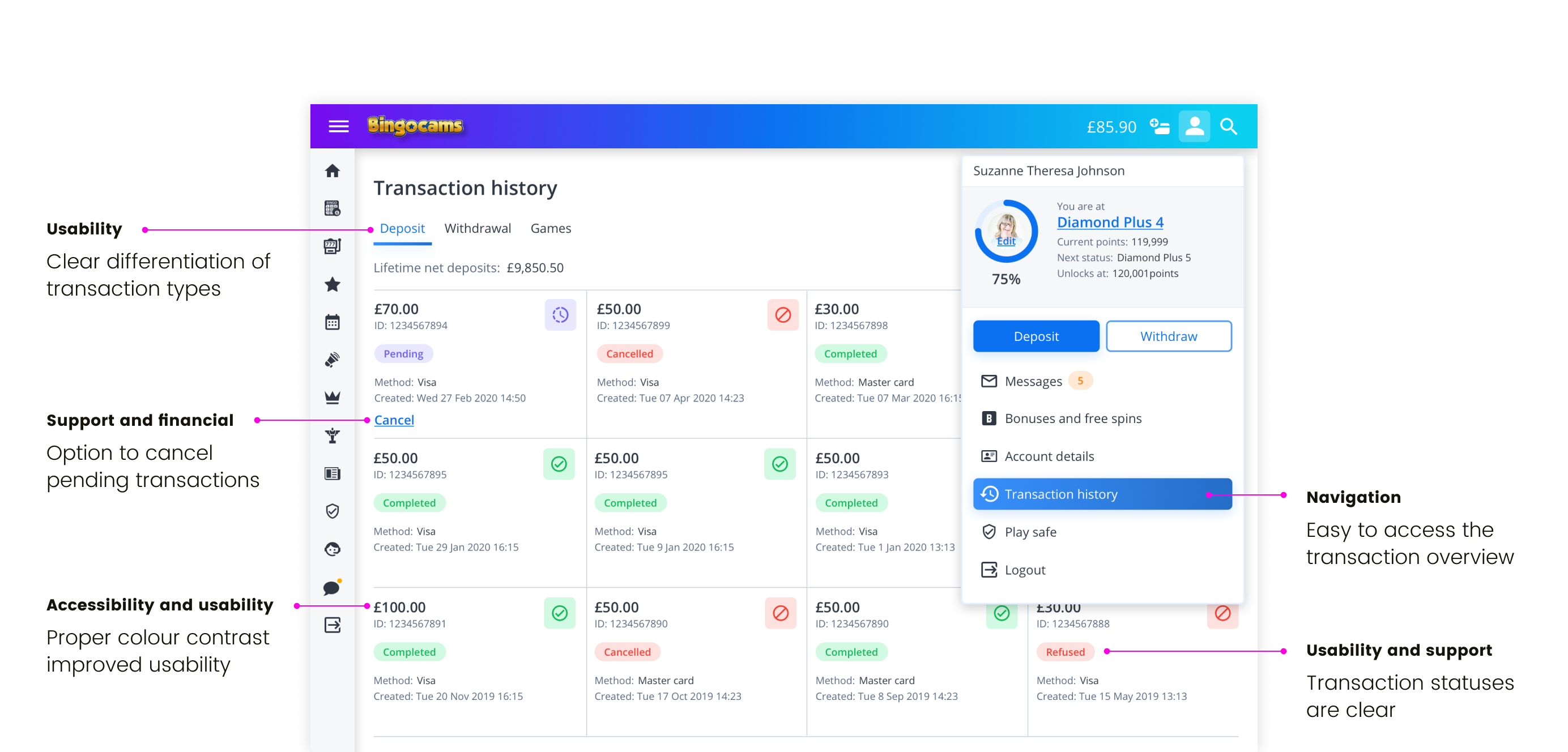Open the Diamond Plus 4 status link

(1110, 222)
